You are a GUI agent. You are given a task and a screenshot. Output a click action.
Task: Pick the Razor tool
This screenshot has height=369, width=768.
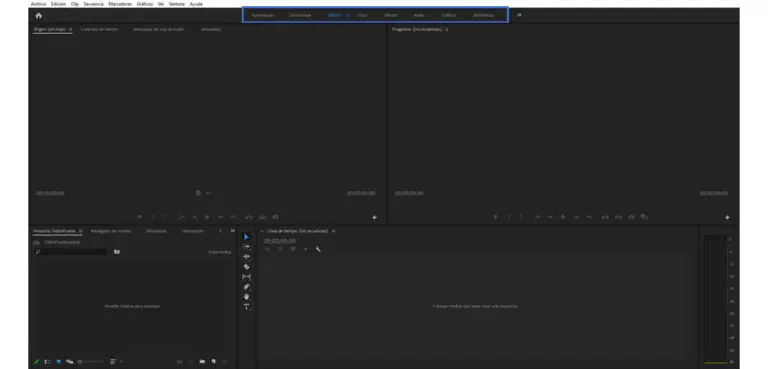(246, 267)
